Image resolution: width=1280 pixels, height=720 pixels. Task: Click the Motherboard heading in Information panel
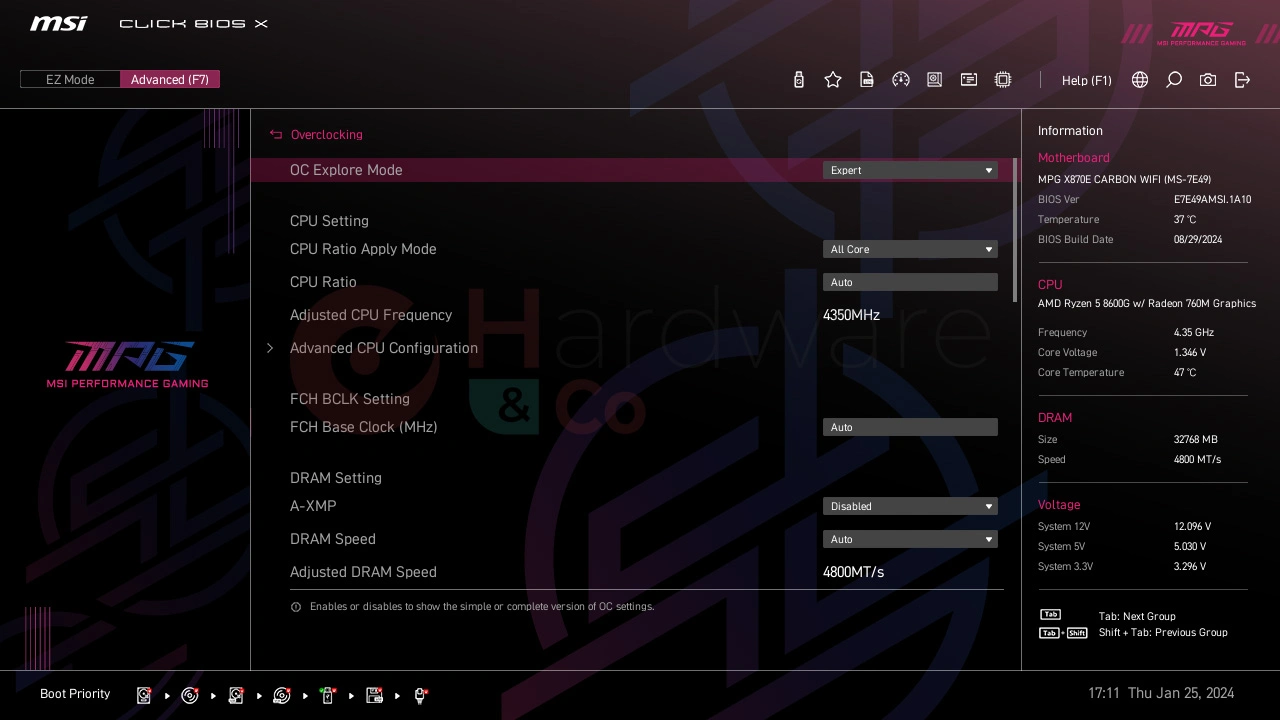[1073, 158]
